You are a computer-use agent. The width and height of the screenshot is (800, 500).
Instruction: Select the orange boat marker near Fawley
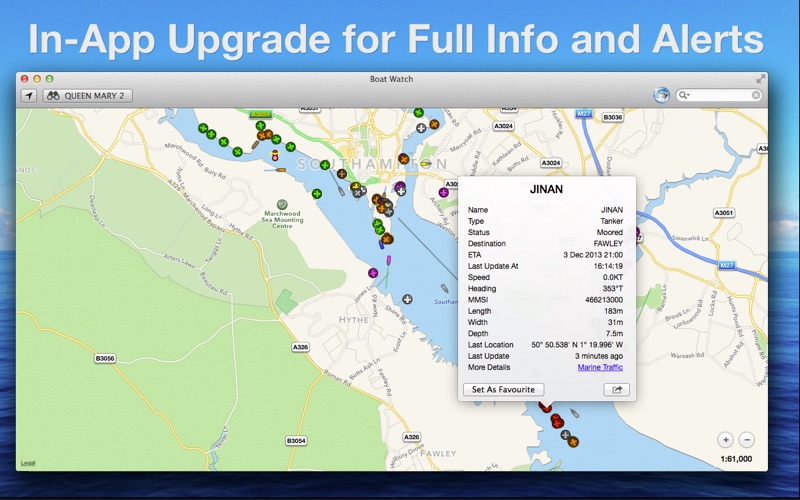[x=573, y=441]
